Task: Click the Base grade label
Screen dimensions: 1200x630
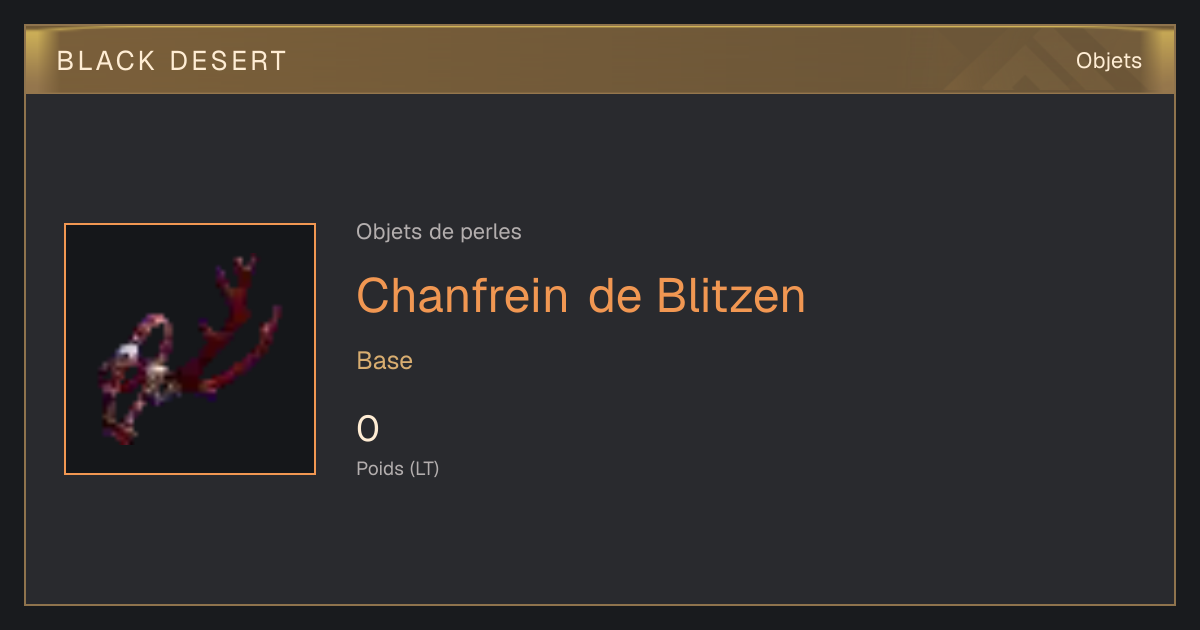Action: 385,361
